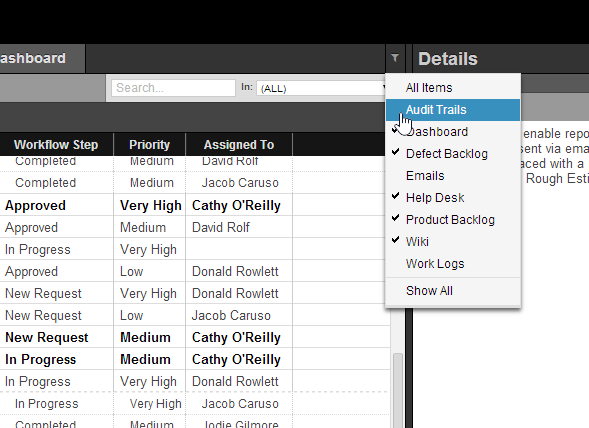The image size is (589, 428).
Task: Enable Emails in the filter menu
Action: coord(453,176)
